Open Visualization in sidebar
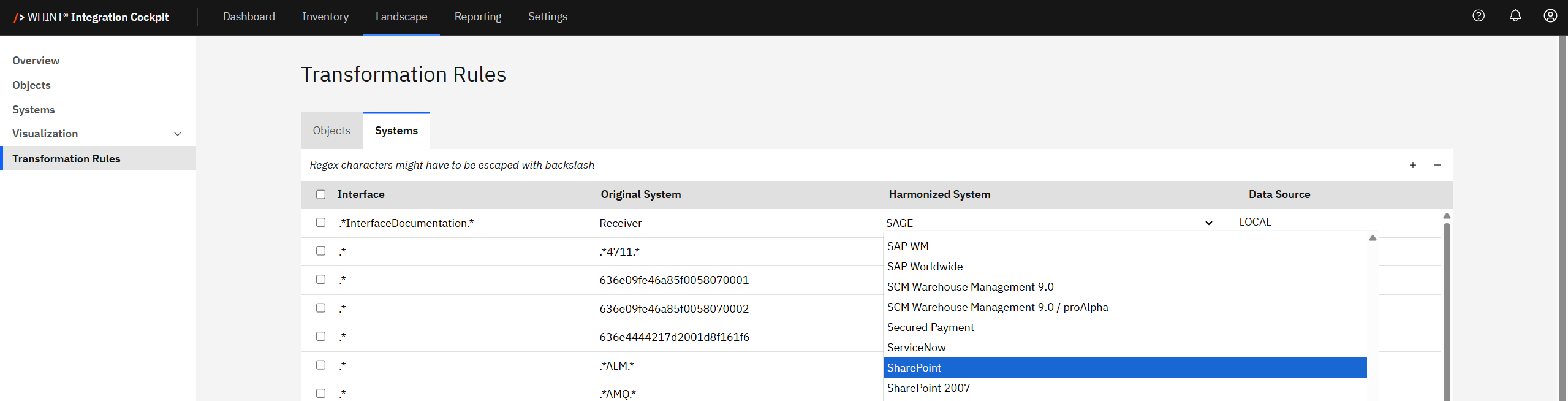Viewport: 1568px width, 401px height. [98, 134]
